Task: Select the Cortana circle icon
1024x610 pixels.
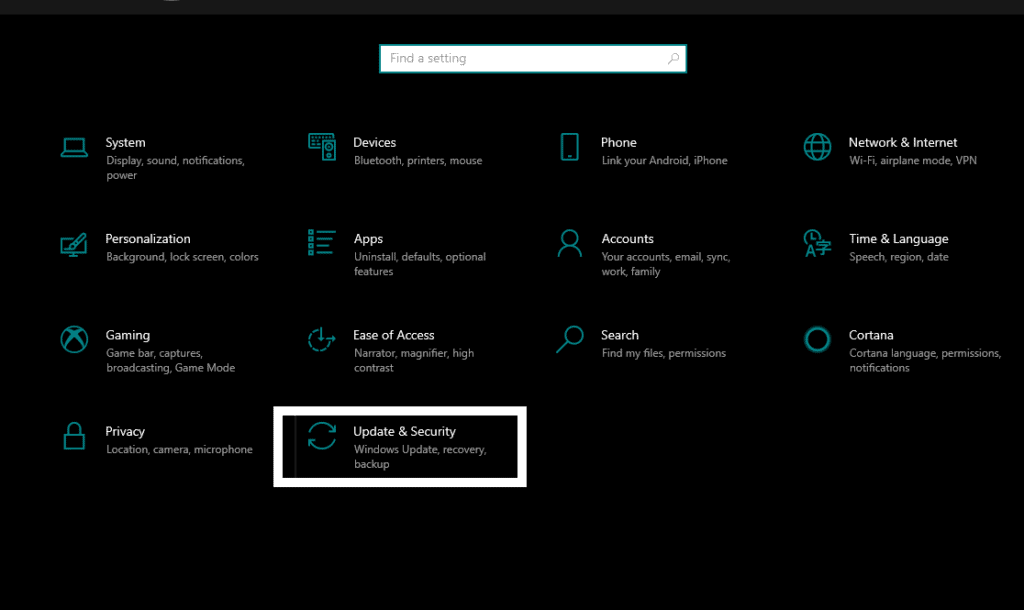Action: coord(817,339)
